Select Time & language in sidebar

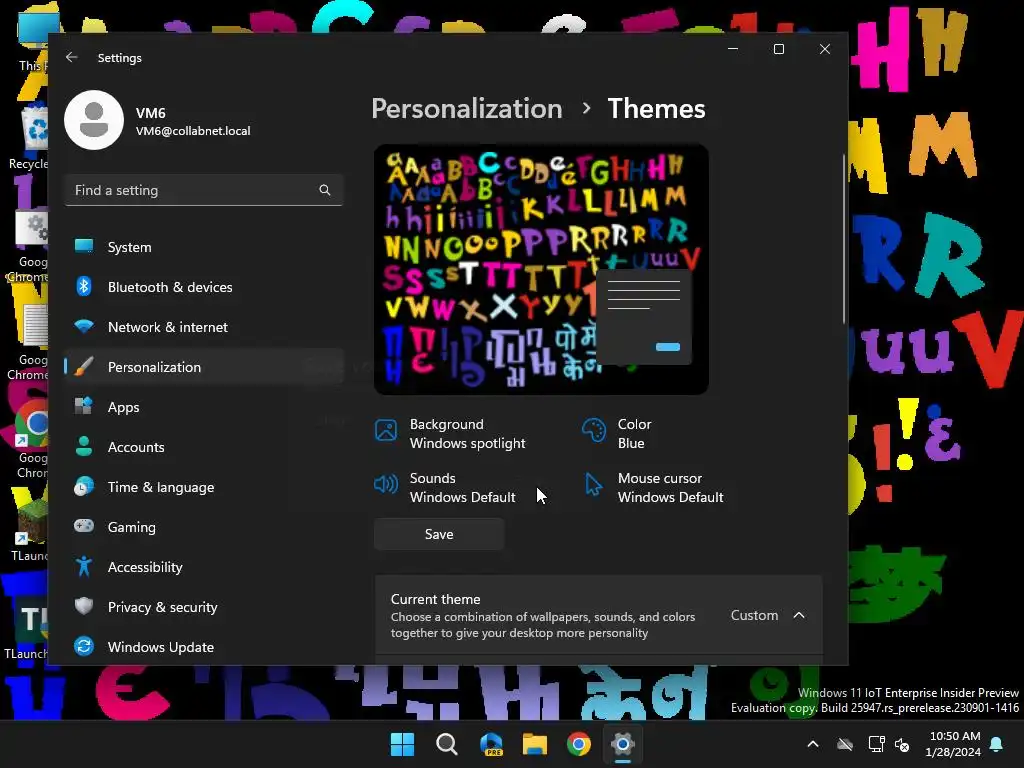coord(204,487)
